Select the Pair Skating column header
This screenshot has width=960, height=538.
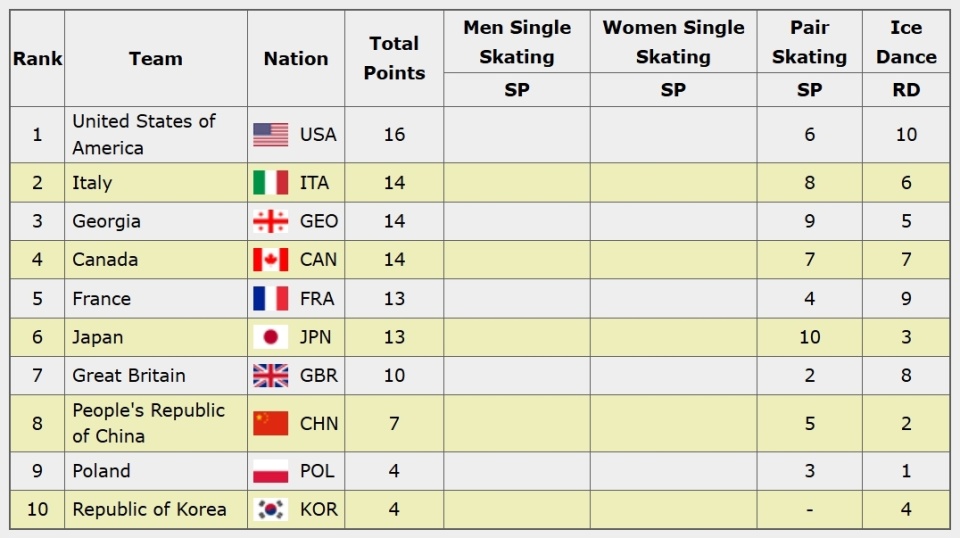point(809,42)
